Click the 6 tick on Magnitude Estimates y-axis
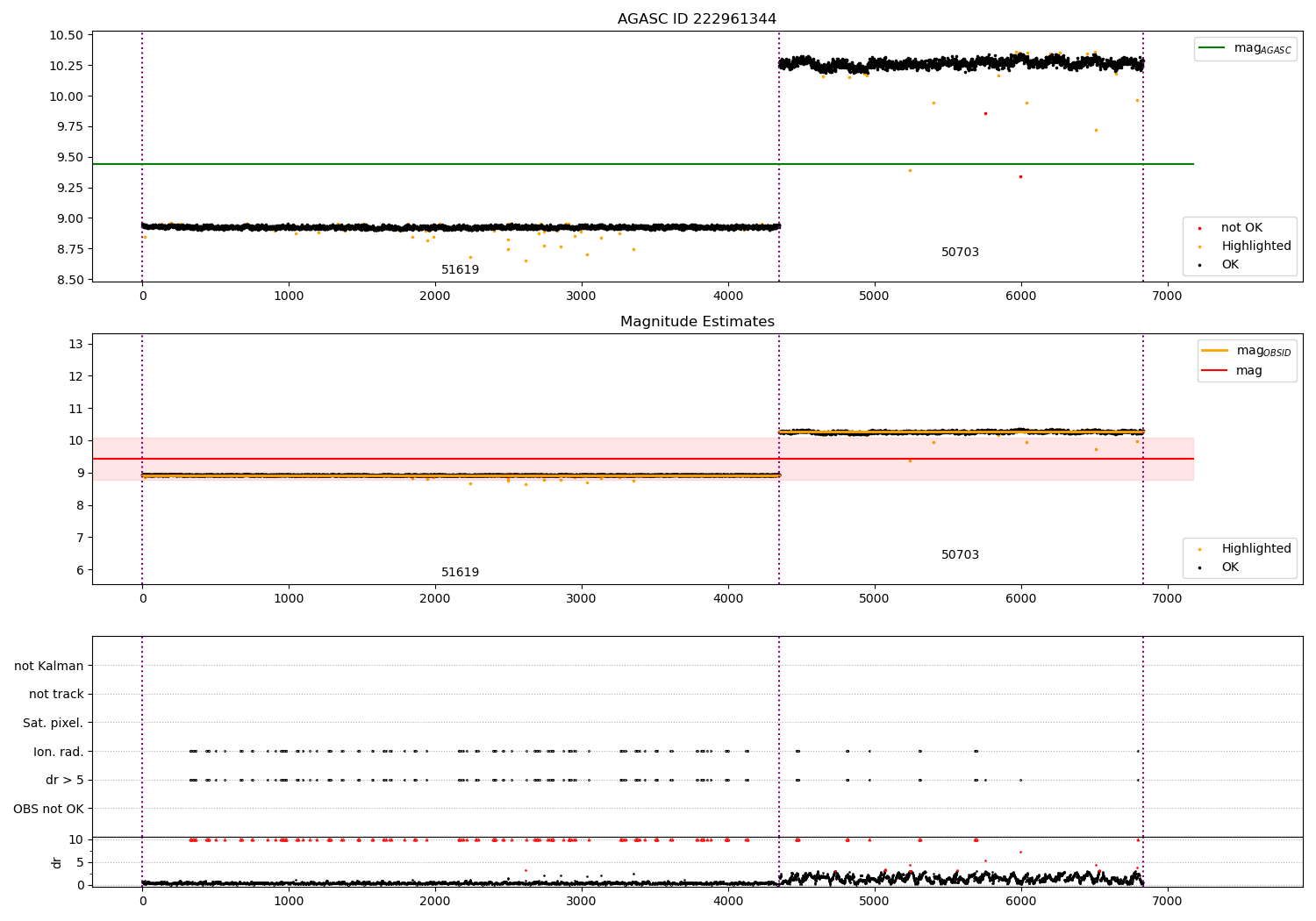The height and width of the screenshot is (921, 1316). click(x=79, y=571)
